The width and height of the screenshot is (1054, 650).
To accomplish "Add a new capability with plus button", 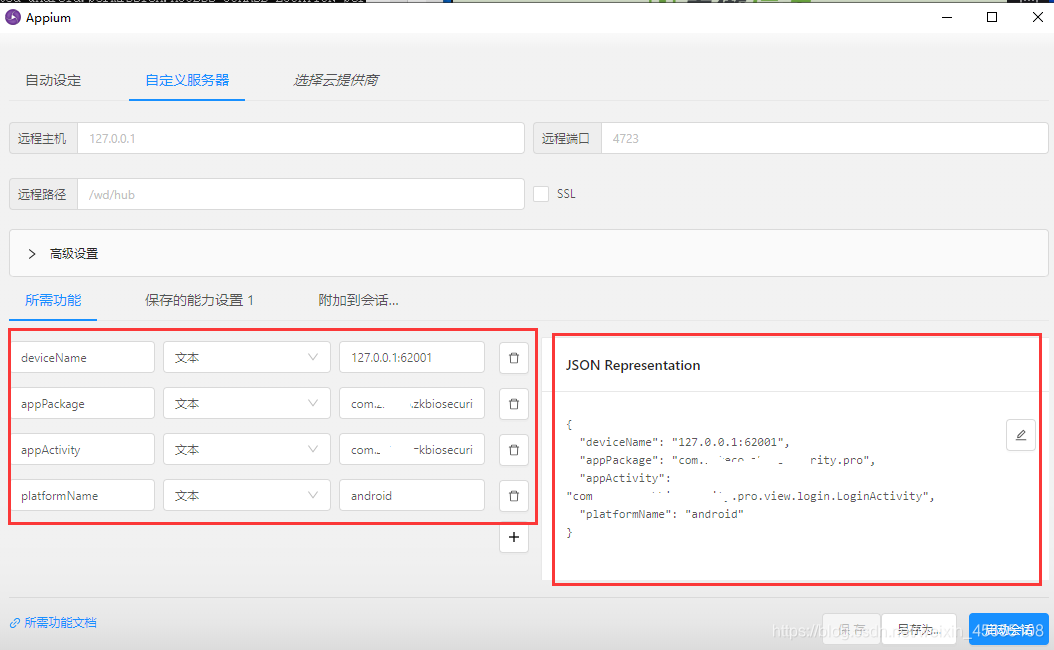I will click(514, 537).
